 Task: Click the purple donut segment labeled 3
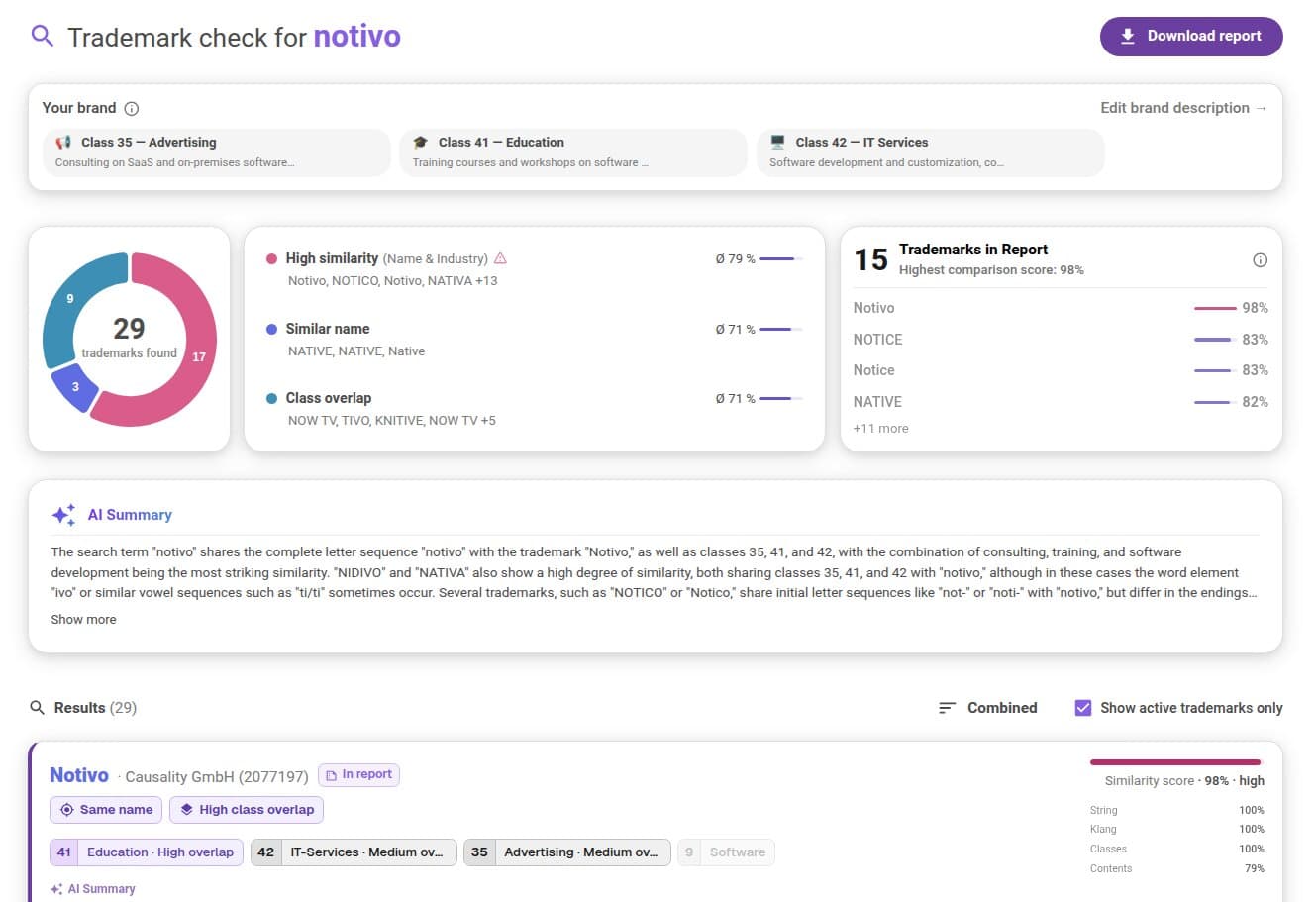[74, 387]
